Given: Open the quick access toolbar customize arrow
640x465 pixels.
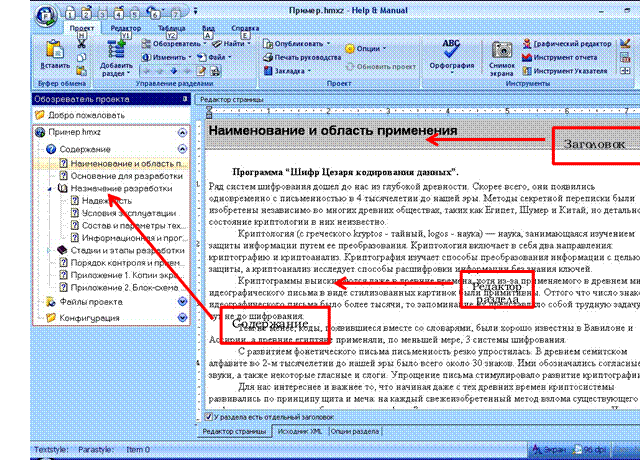Looking at the screenshot, I should (x=196, y=11).
